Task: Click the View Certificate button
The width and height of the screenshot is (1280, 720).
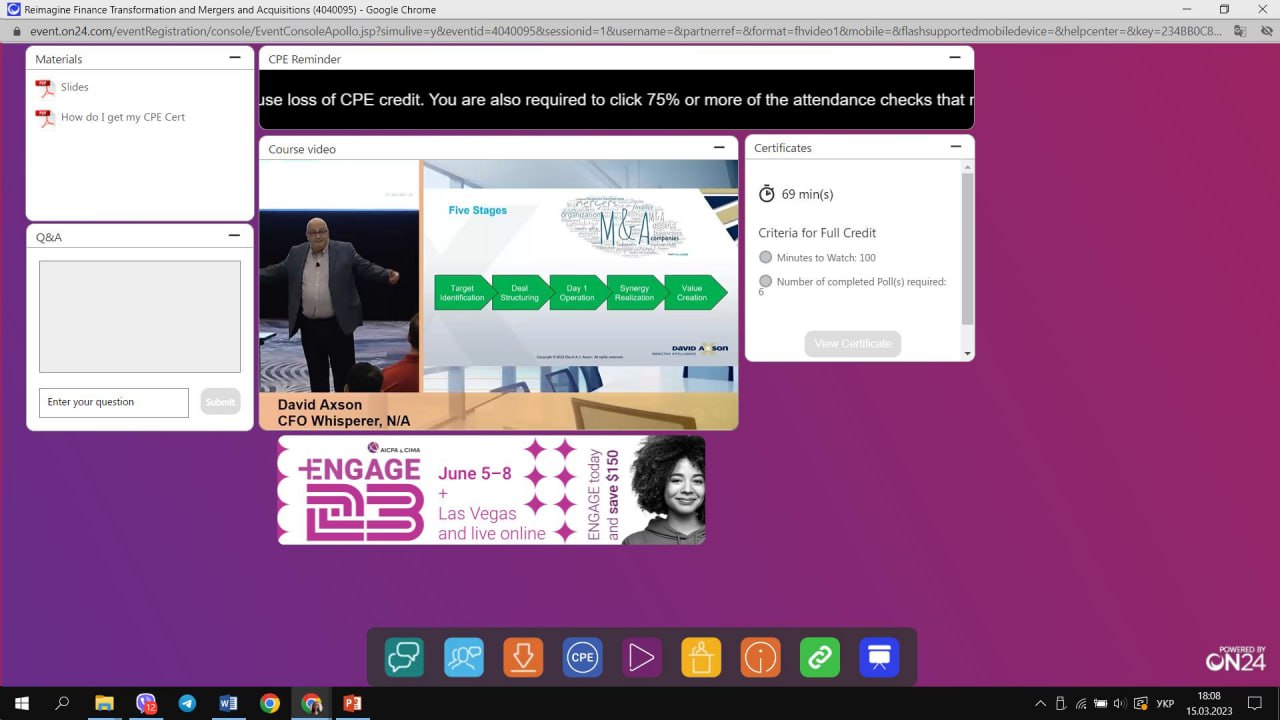Action: click(852, 344)
